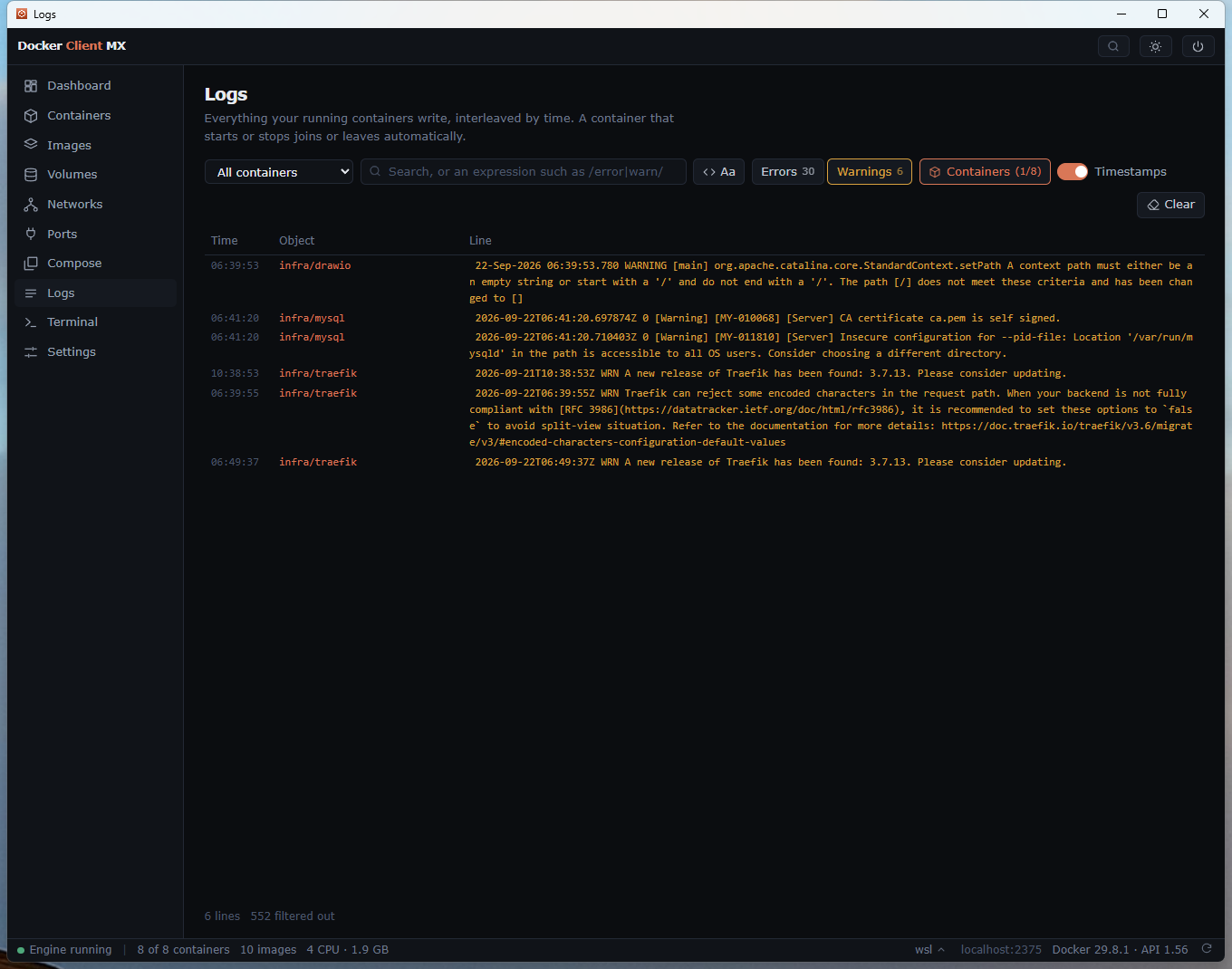Viewport: 1232px width, 969px height.
Task: Select the infra/mysql row about --pid-file
Action: [705, 345]
